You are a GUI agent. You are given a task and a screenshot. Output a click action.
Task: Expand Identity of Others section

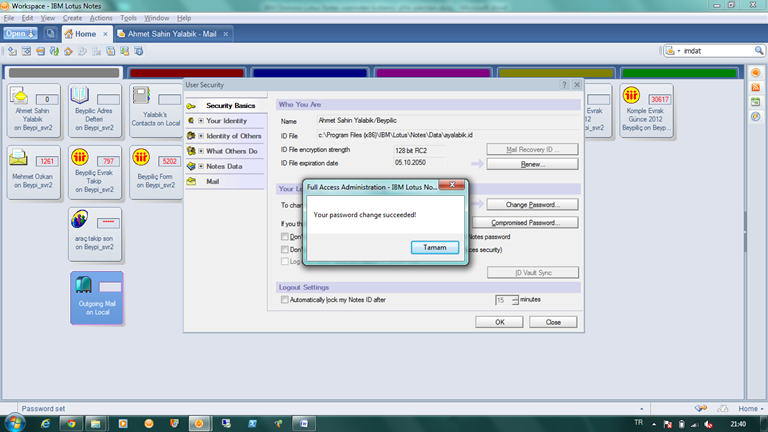[x=201, y=136]
